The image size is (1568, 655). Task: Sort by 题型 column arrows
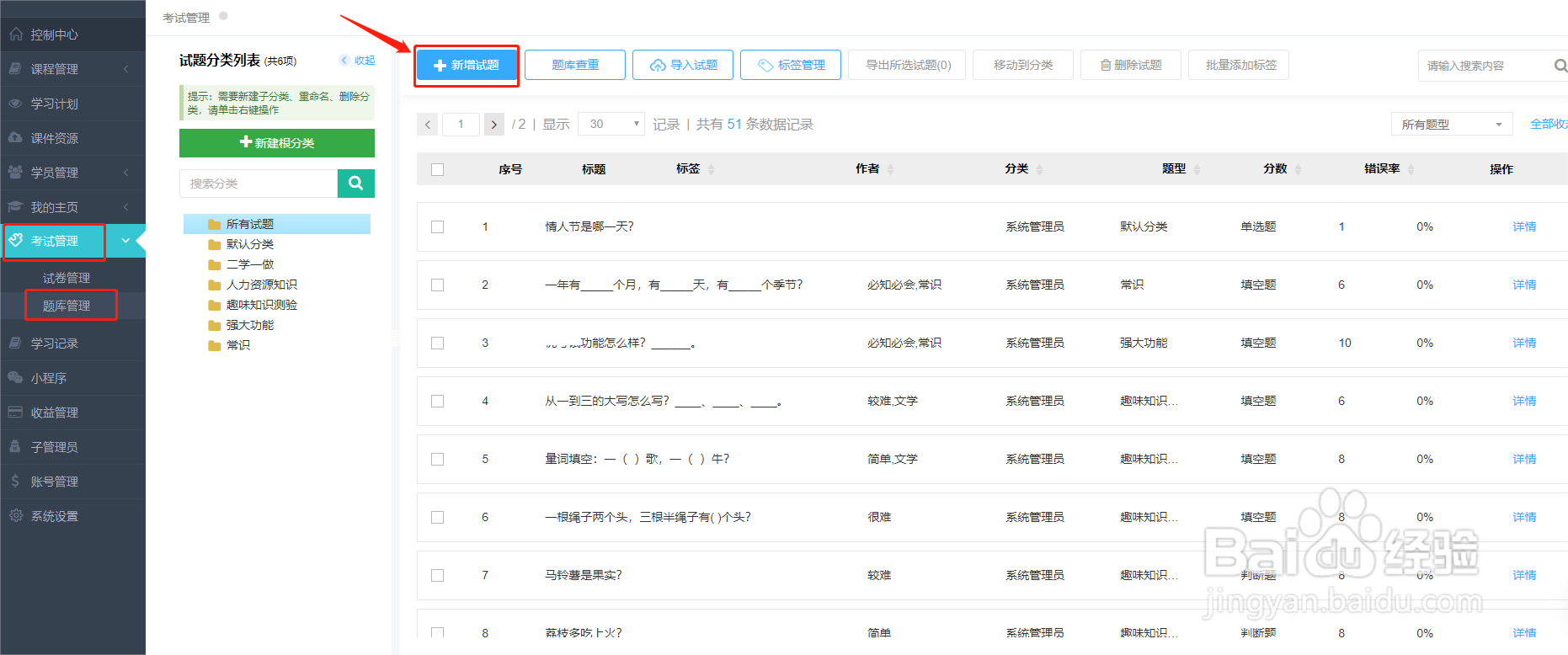coord(1197,169)
